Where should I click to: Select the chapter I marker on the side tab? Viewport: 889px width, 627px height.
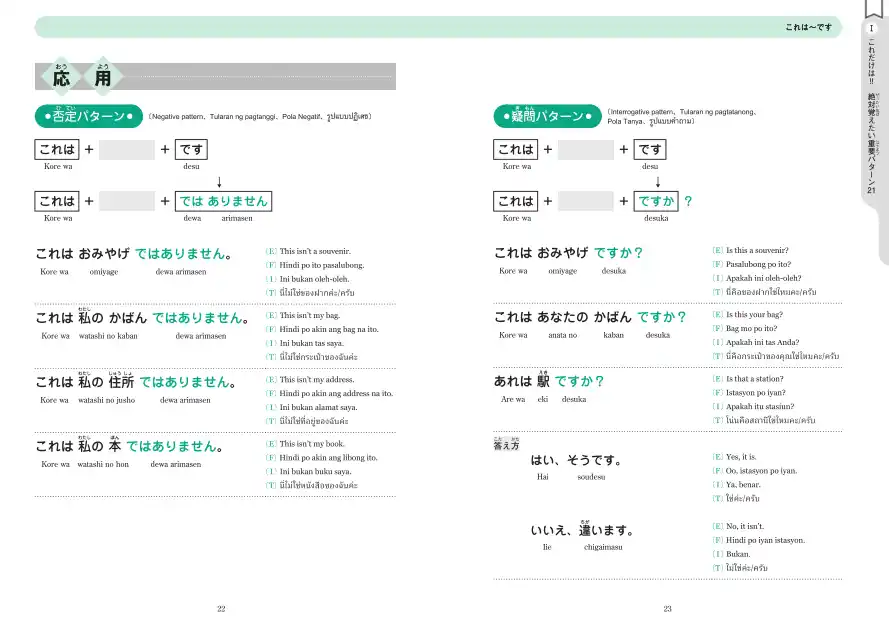click(871, 31)
